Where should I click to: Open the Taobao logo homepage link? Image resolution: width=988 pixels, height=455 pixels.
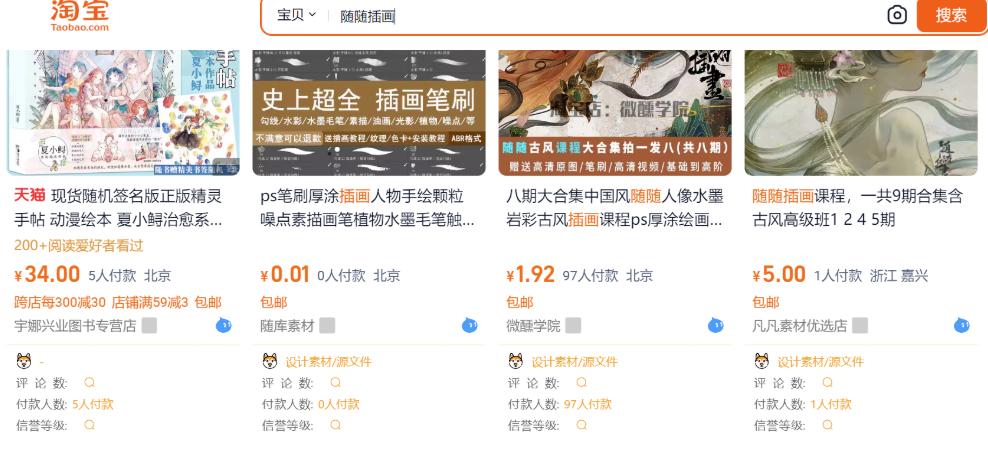tap(79, 15)
